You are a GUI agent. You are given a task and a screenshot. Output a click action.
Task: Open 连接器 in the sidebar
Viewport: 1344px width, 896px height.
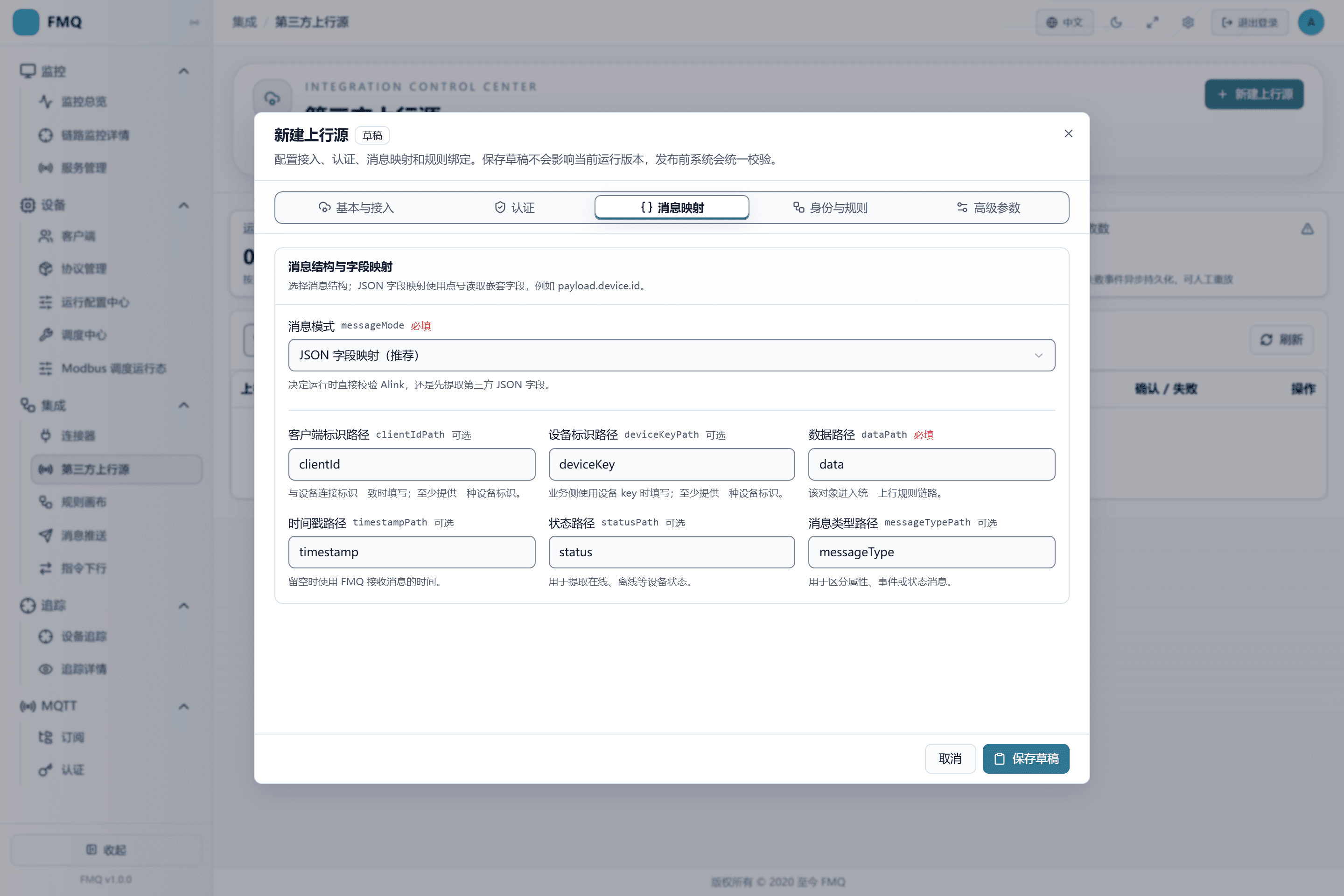coord(116,436)
